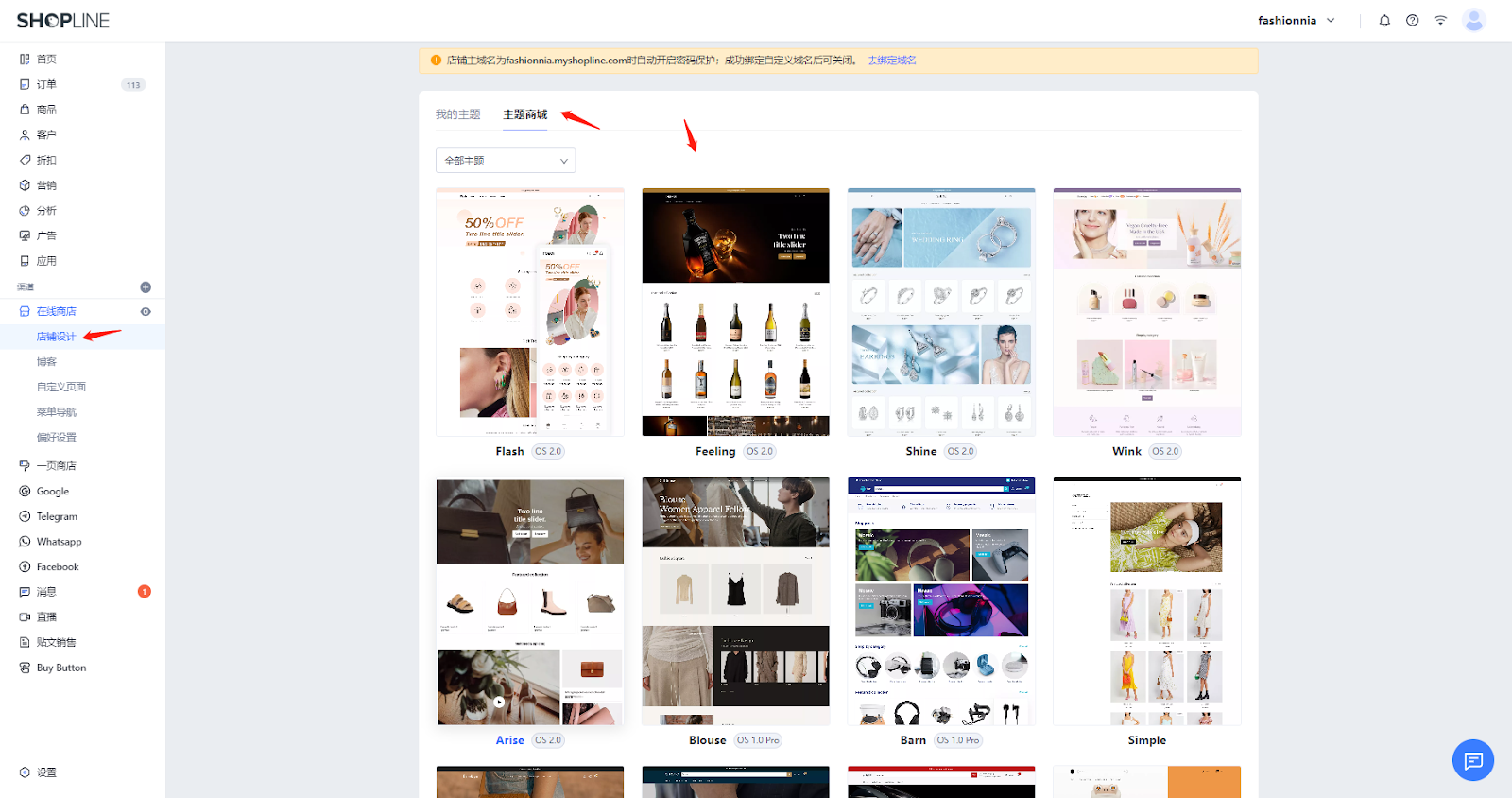Screen dimensions: 1512x798
Task: Open the live chat support bubble
Action: (x=1472, y=760)
